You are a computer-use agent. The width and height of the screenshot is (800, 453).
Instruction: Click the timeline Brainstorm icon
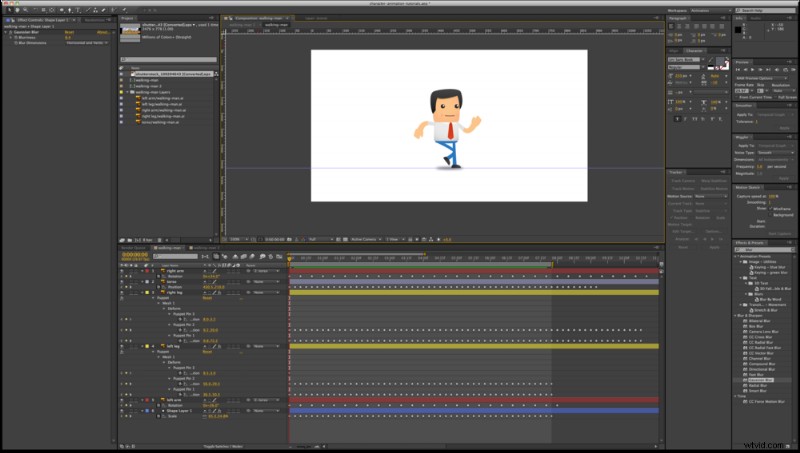click(262, 257)
